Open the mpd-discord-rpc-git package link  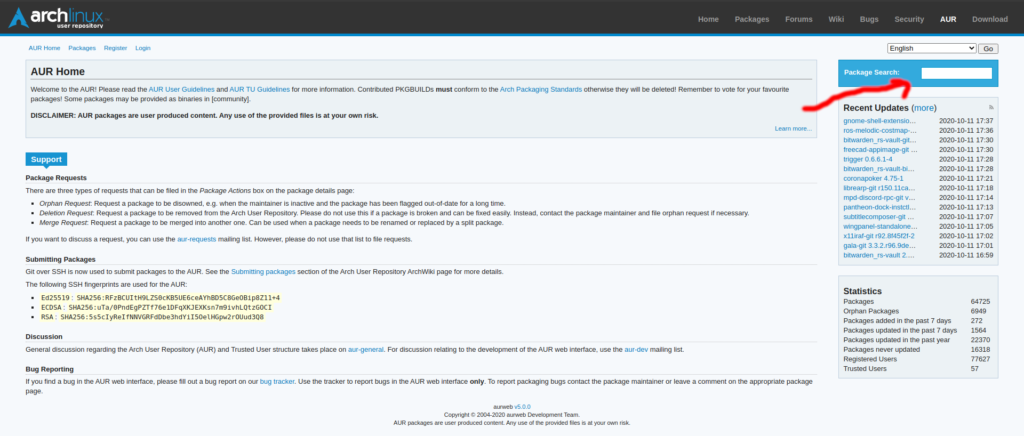(x=880, y=197)
